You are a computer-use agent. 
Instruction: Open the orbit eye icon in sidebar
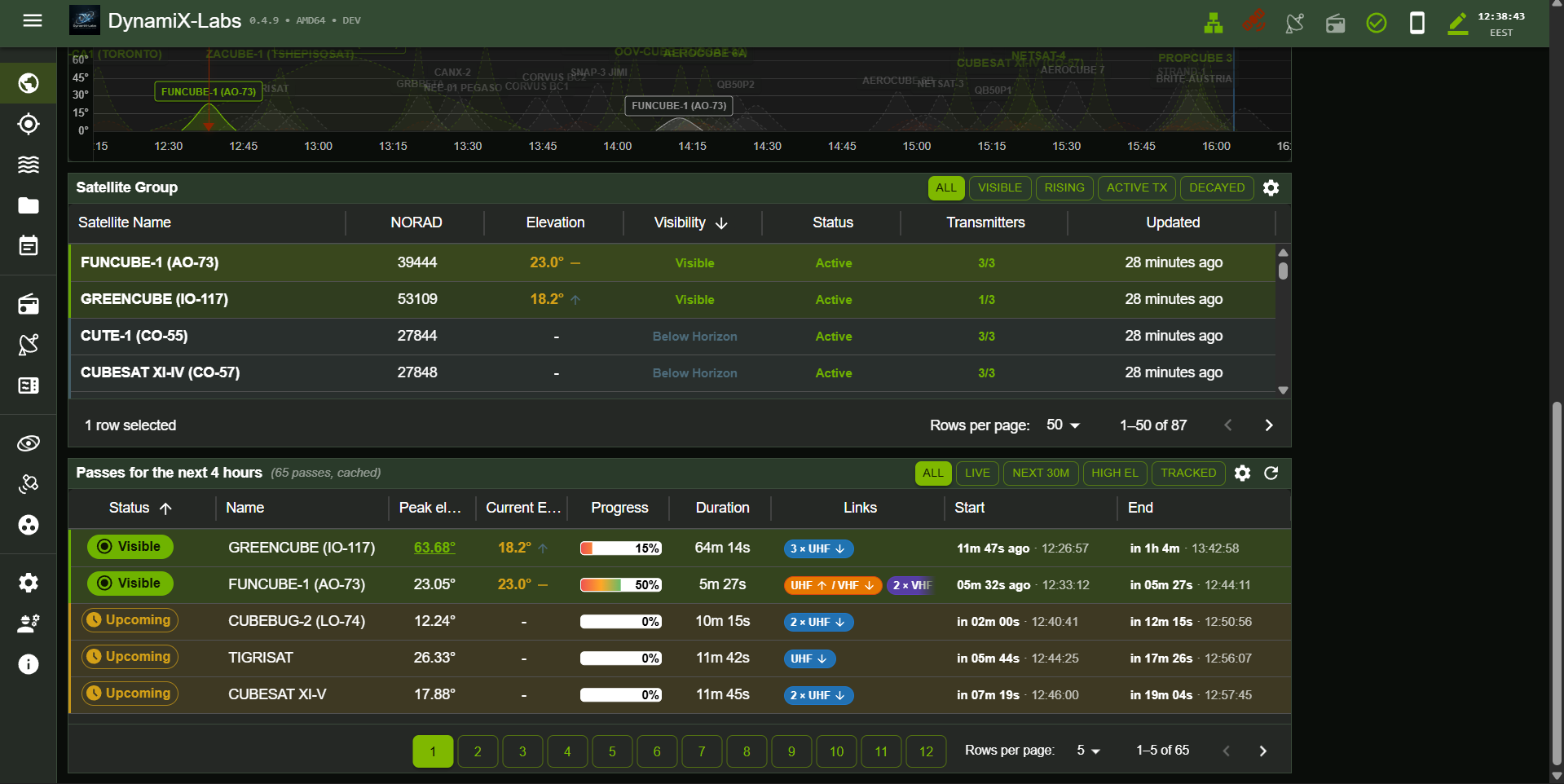[29, 443]
